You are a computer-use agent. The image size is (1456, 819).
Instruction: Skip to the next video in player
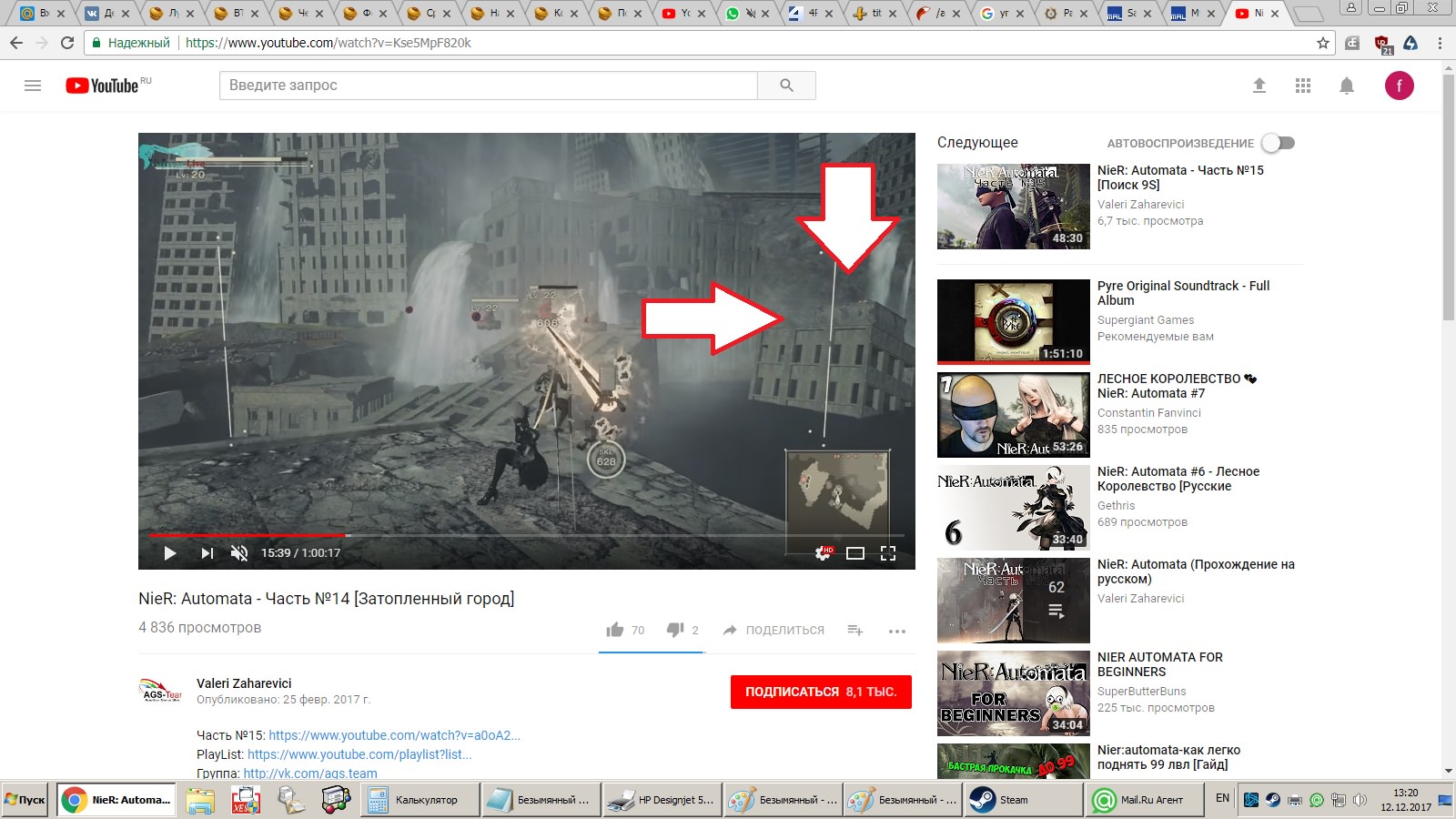pos(207,553)
